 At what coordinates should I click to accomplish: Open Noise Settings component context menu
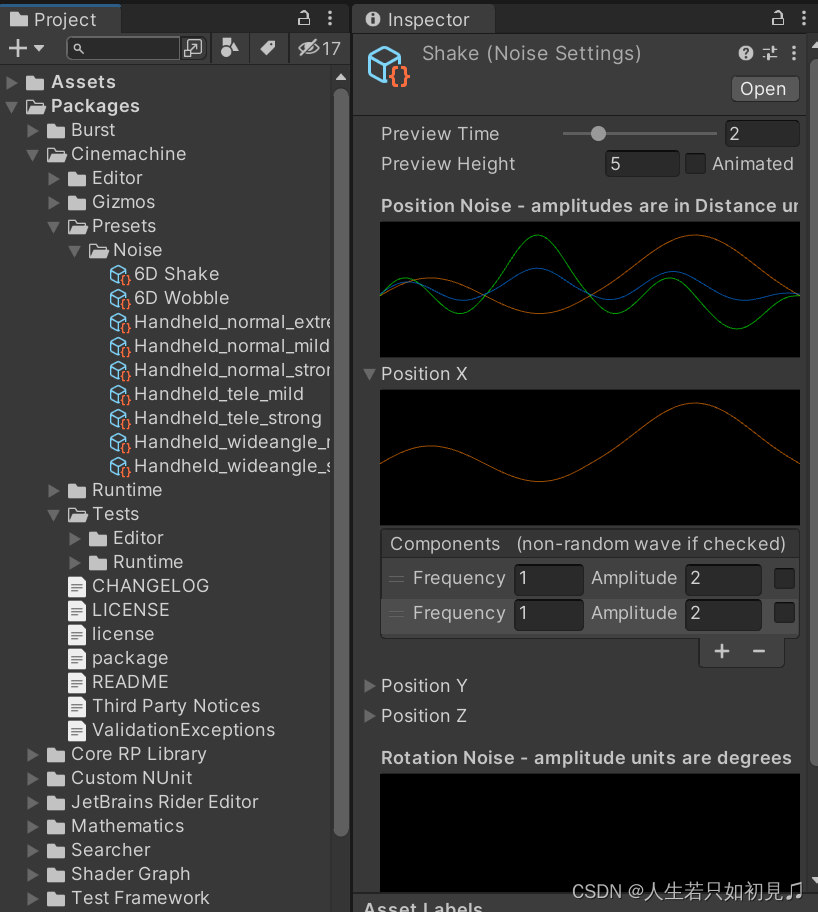pyautogui.click(x=794, y=54)
